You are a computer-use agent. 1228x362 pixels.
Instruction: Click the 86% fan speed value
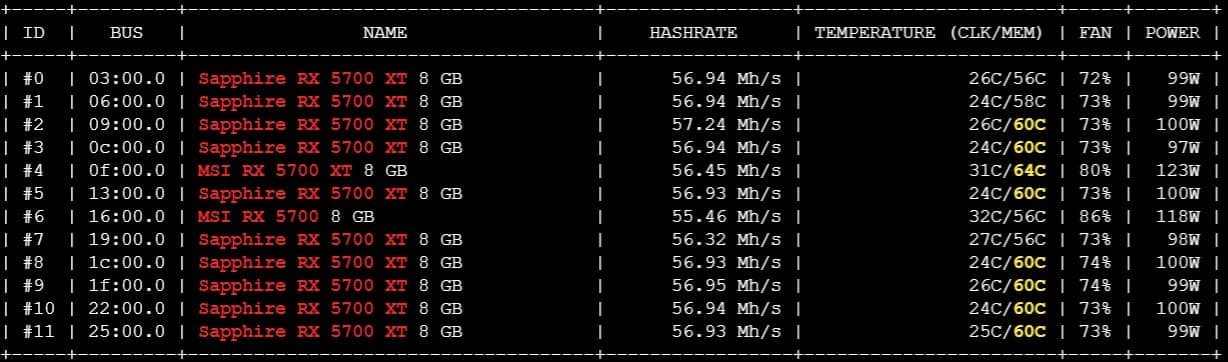pyautogui.click(x=1095, y=216)
